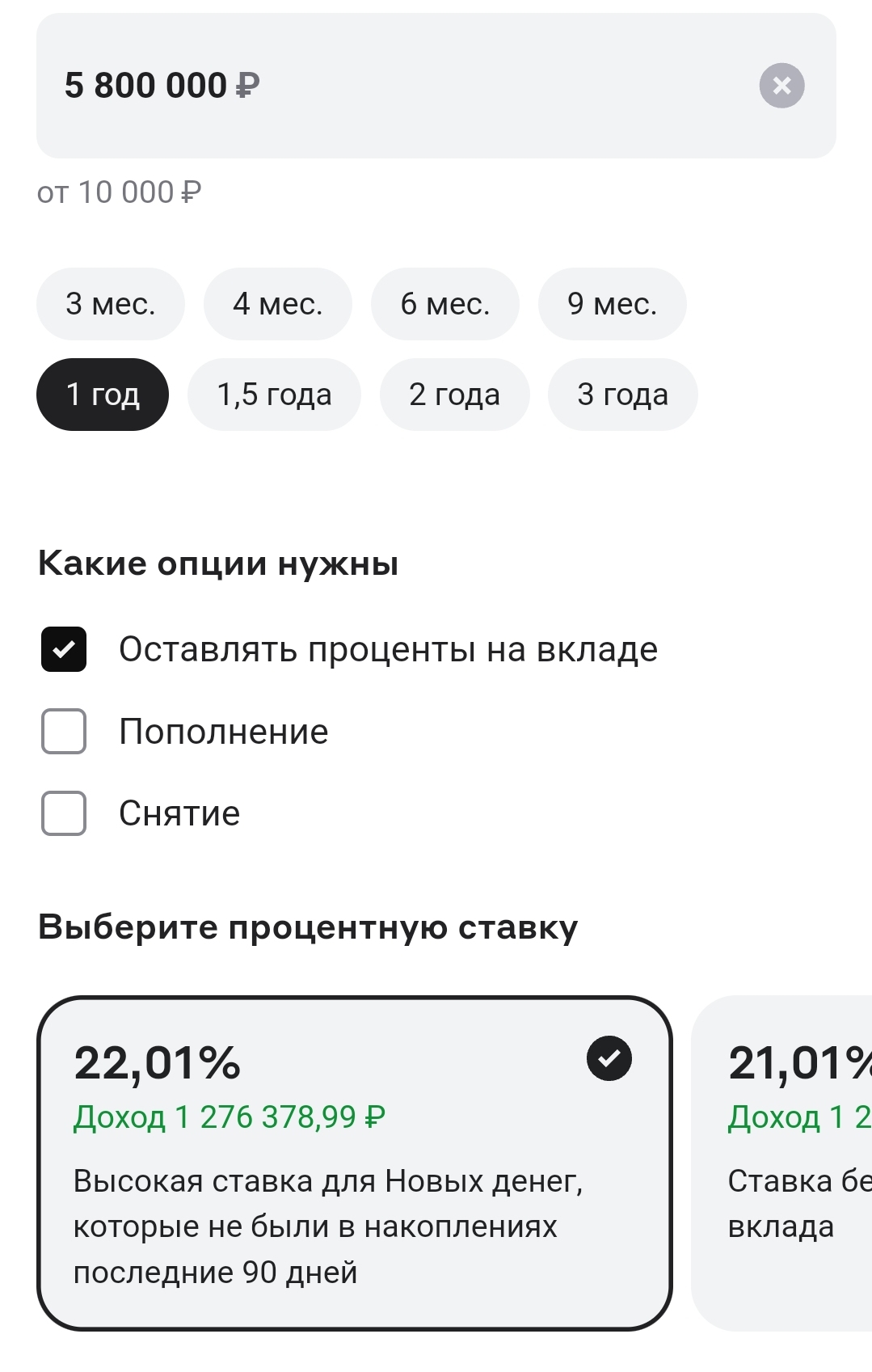
Task: Choose the 9 мес. term option
Action: 613,304
